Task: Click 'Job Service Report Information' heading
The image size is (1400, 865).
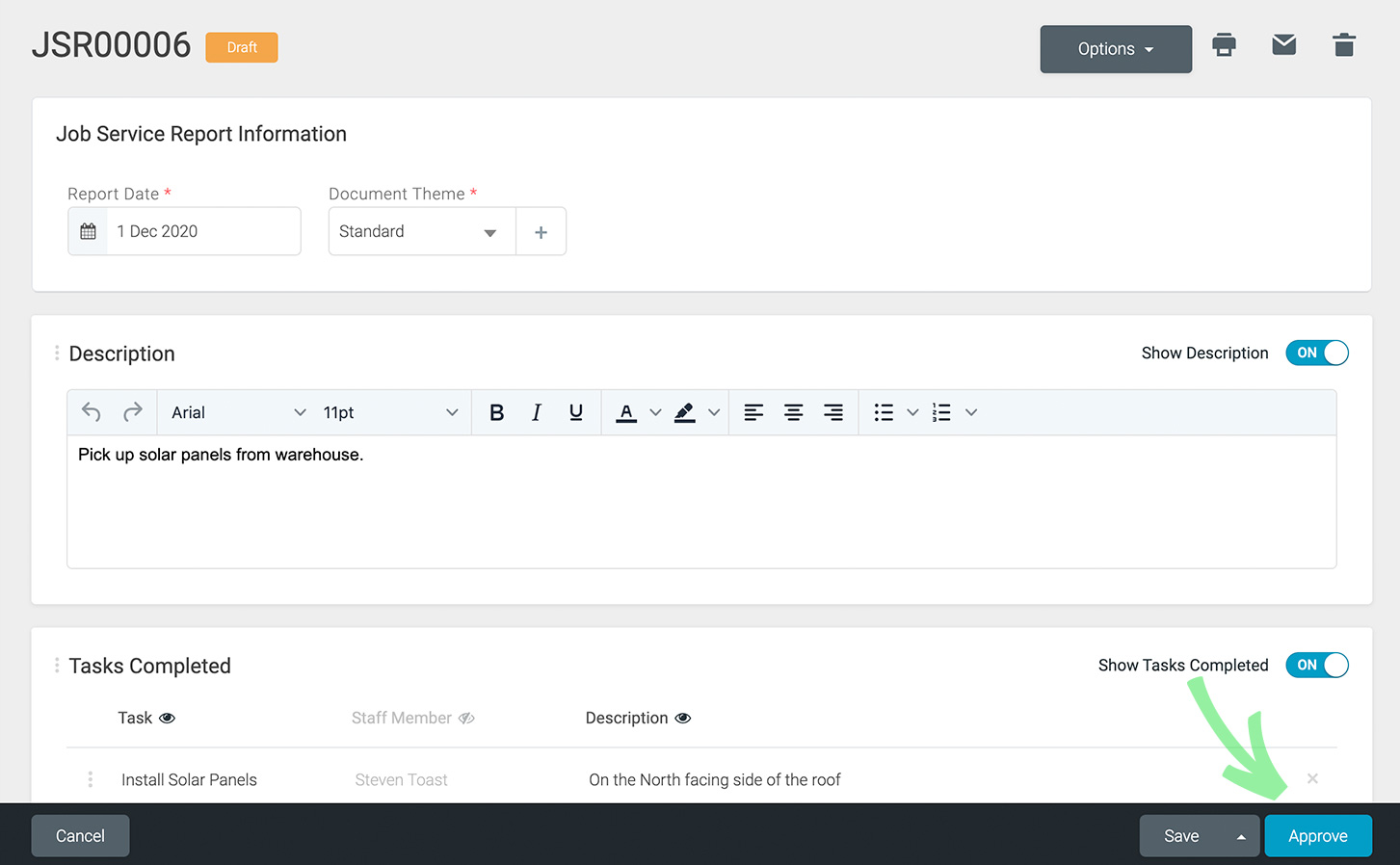Action: click(x=201, y=134)
